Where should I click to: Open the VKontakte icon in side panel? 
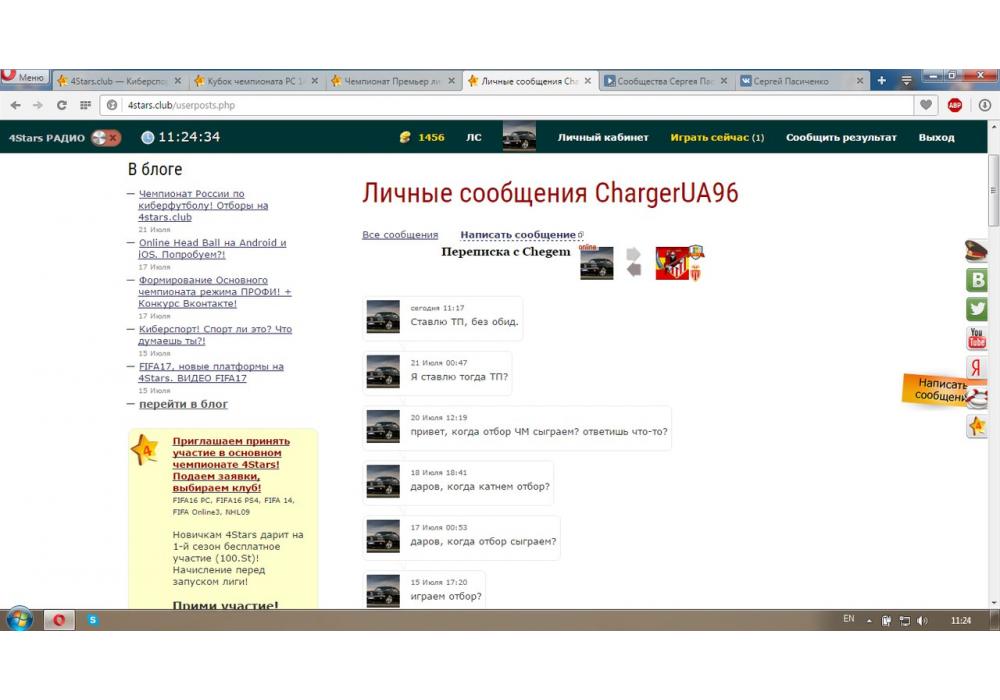[x=976, y=280]
